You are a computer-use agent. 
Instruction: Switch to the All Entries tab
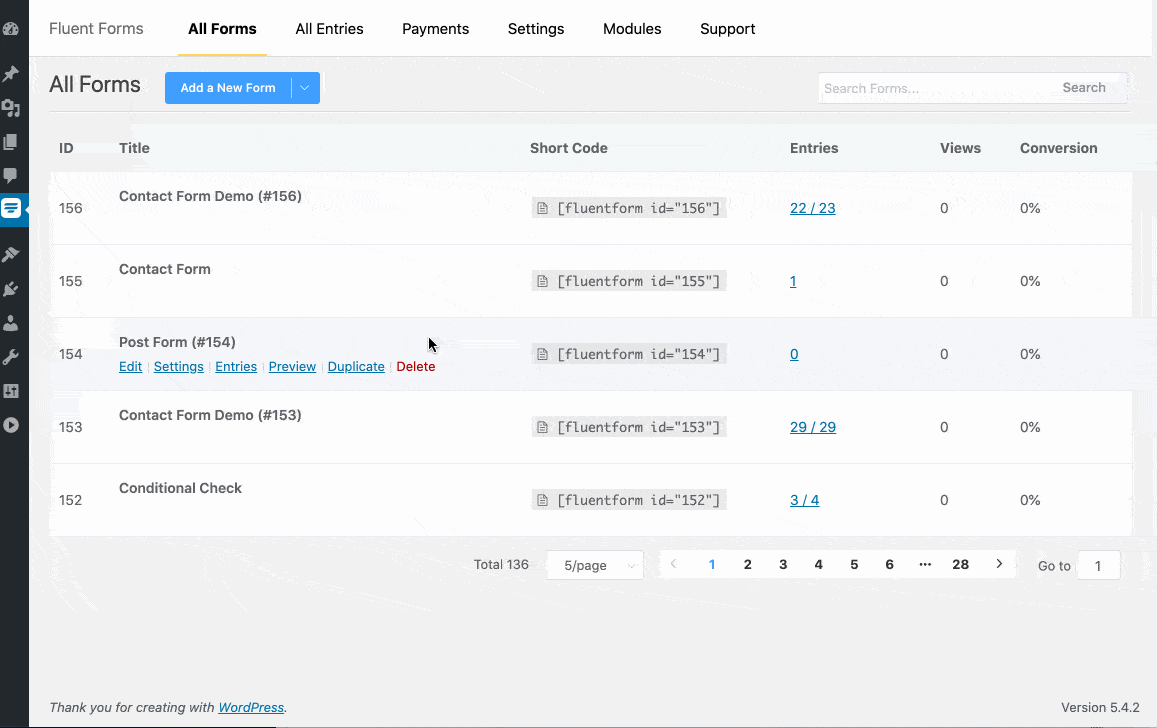coord(329,29)
